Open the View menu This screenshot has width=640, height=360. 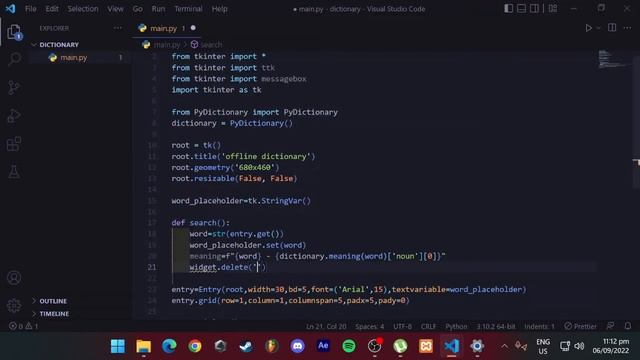click(x=116, y=9)
